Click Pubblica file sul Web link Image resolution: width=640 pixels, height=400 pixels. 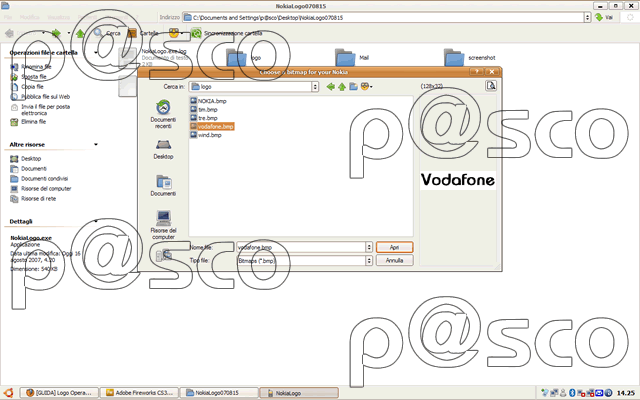40,97
